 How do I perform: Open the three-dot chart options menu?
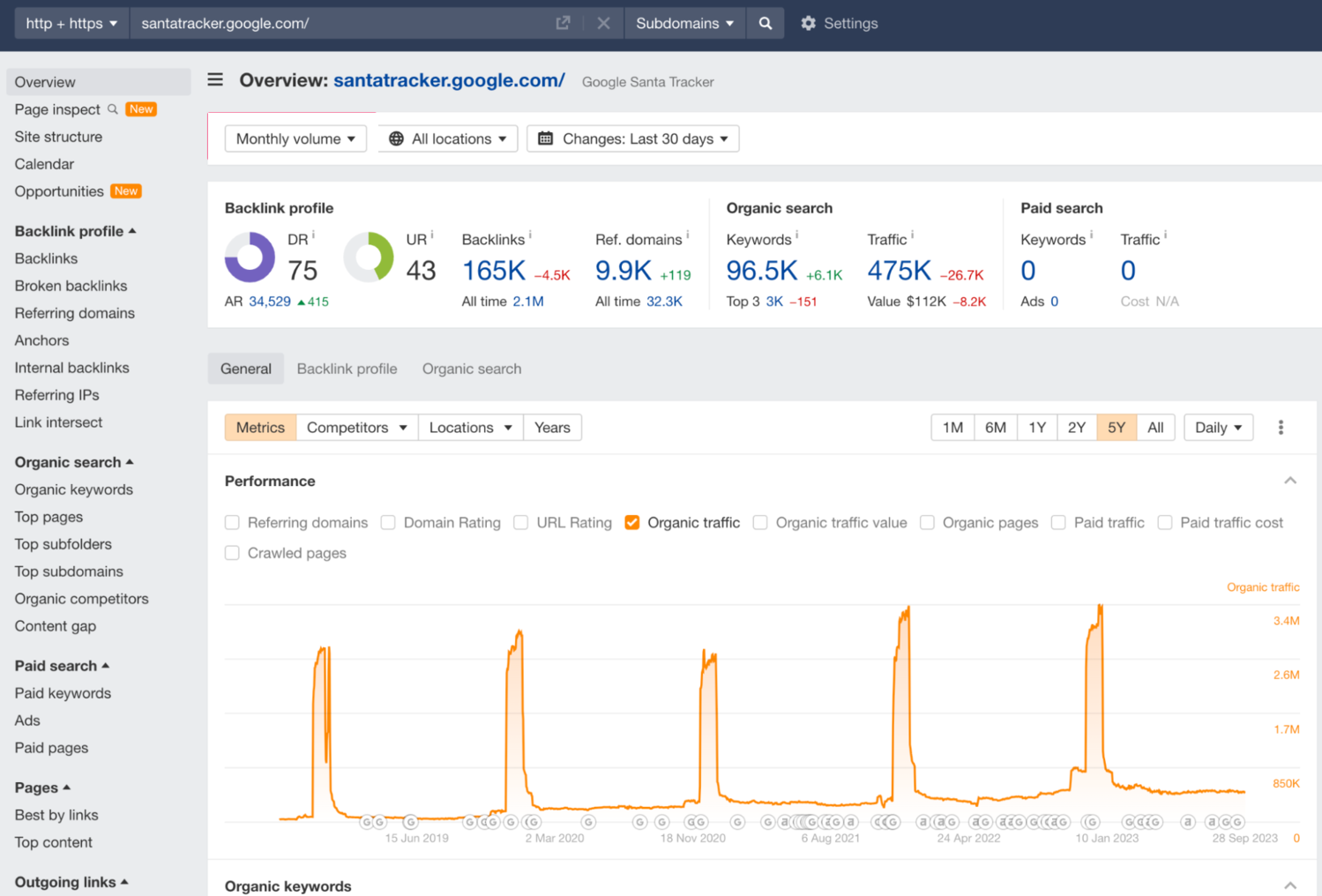click(1281, 428)
